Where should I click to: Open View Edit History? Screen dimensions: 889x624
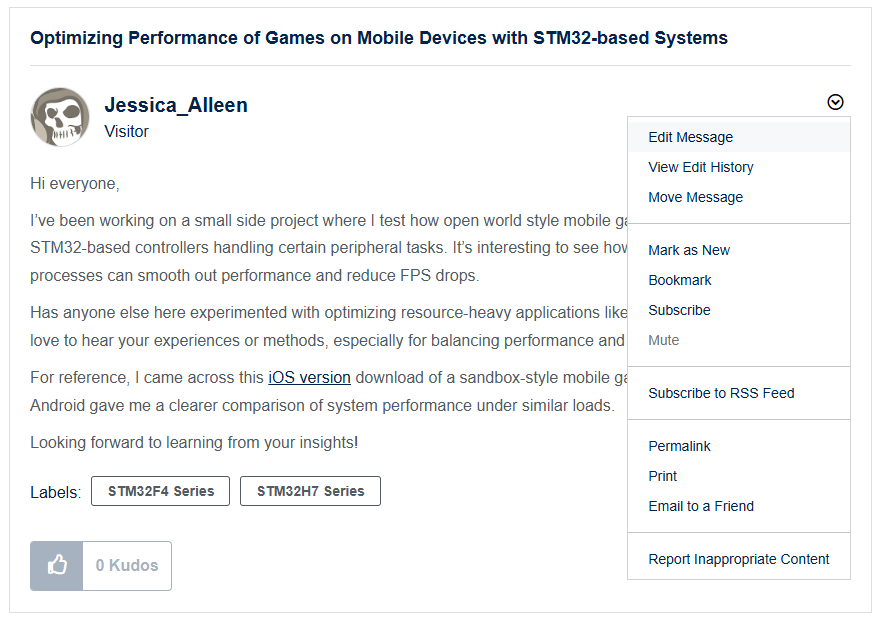point(700,167)
